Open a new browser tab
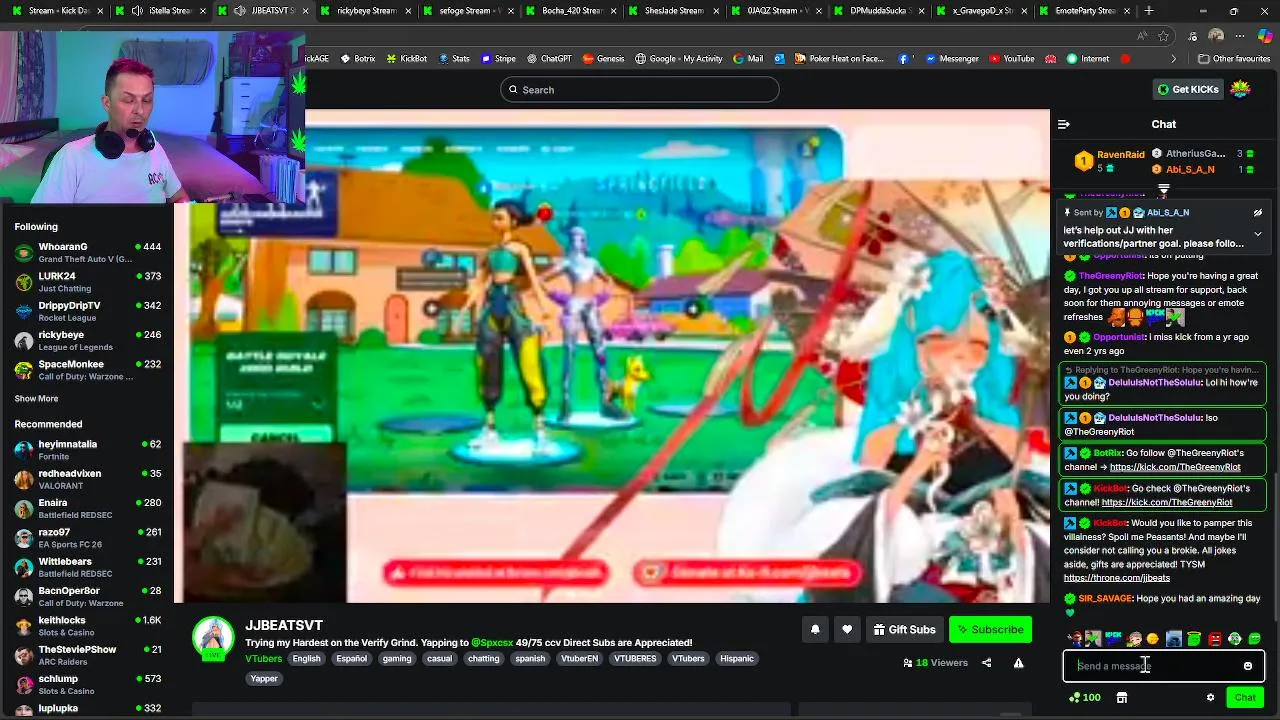 point(1149,11)
